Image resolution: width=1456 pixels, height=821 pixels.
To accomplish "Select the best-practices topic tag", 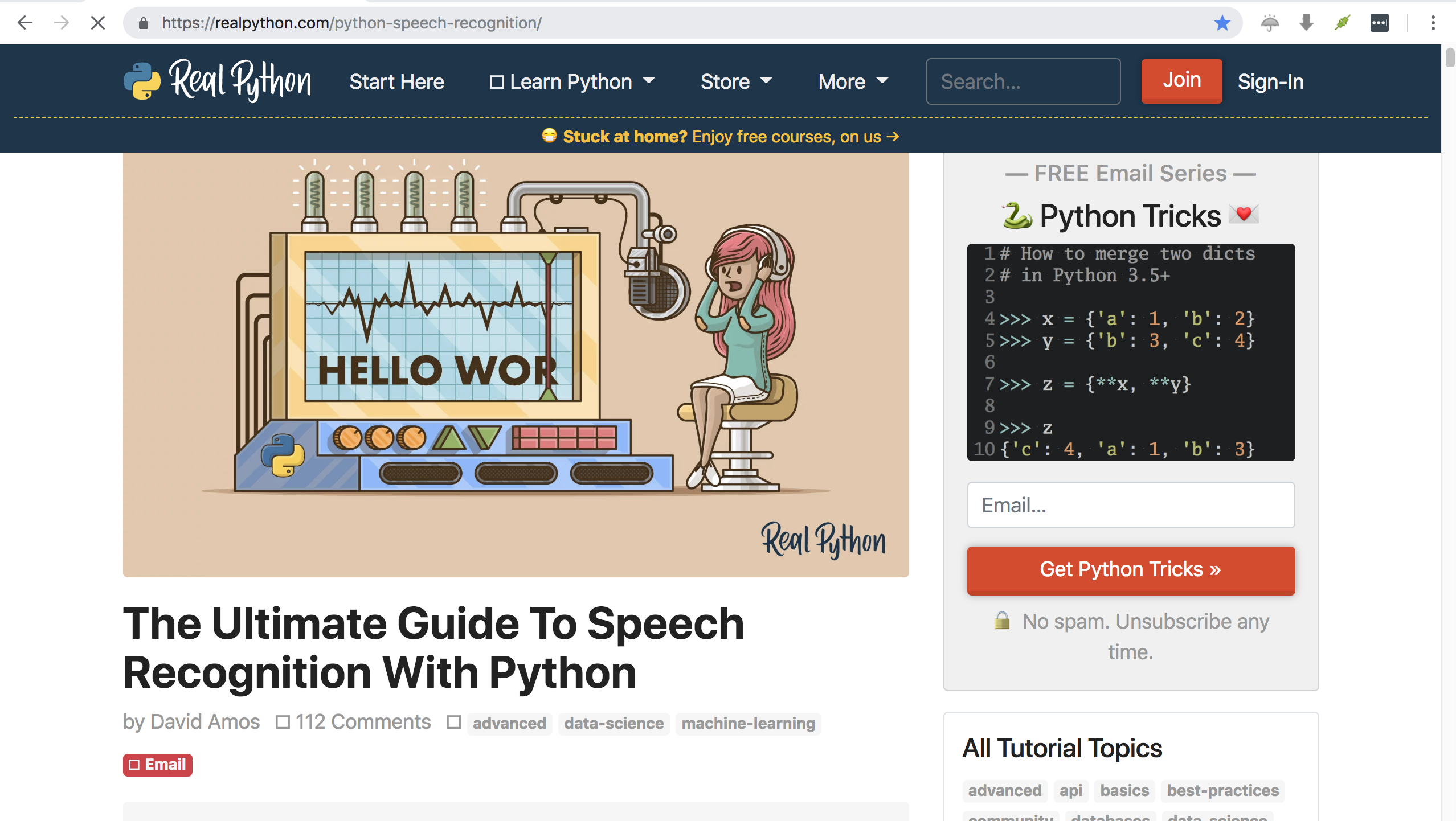I will coord(1222,791).
